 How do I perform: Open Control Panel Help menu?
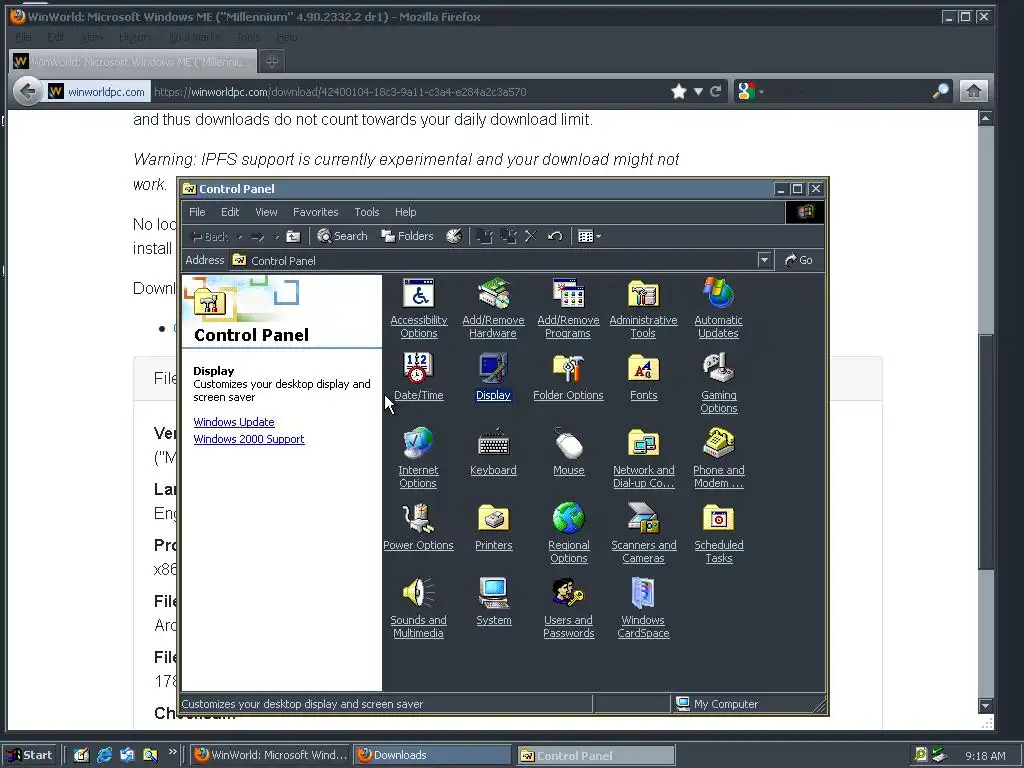(406, 212)
